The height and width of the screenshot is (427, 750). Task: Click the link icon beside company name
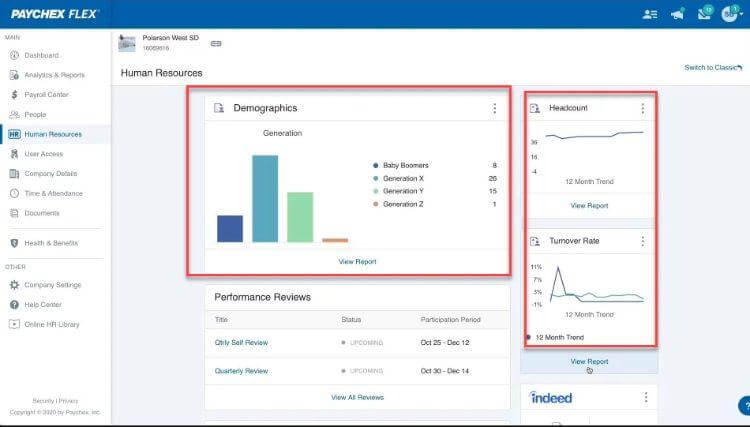216,43
